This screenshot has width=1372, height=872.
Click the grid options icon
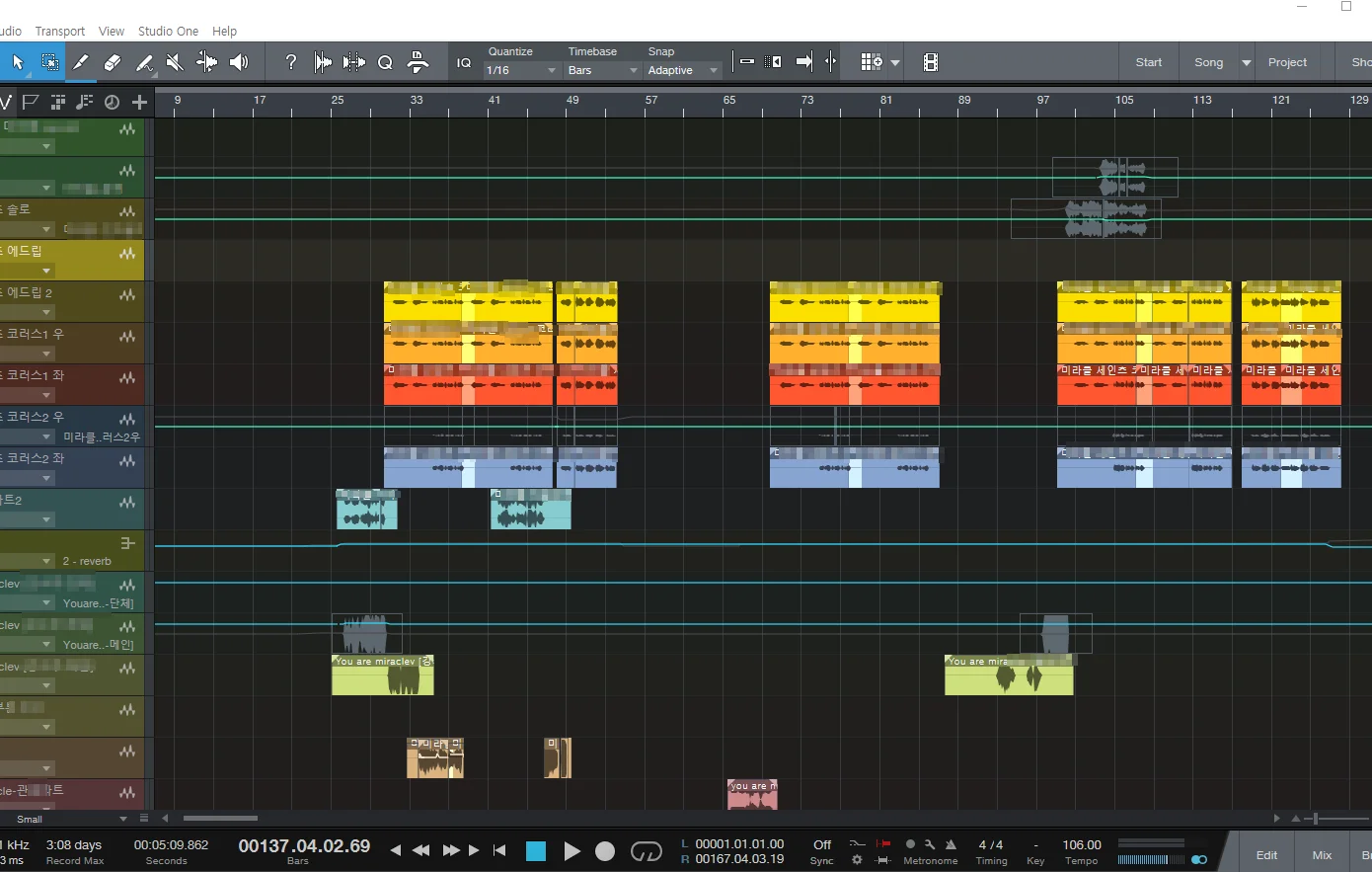tap(870, 62)
